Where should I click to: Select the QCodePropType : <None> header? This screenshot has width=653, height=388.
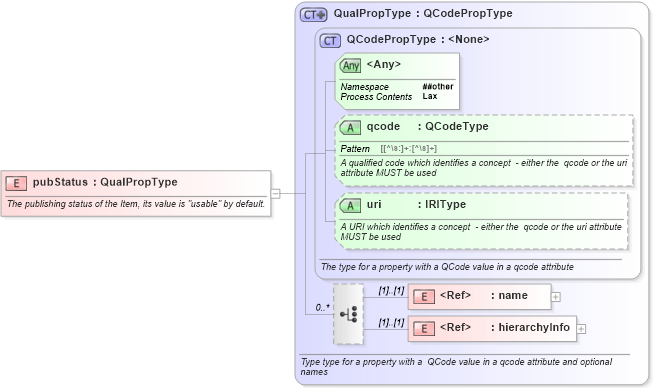tap(418, 40)
